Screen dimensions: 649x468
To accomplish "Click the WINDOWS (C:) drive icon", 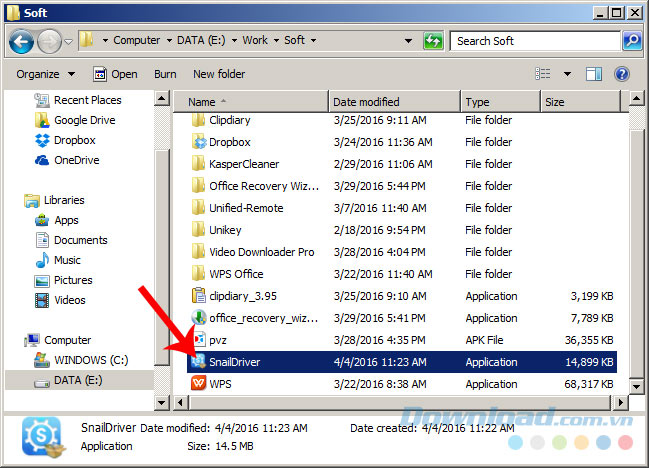I will tap(42, 360).
